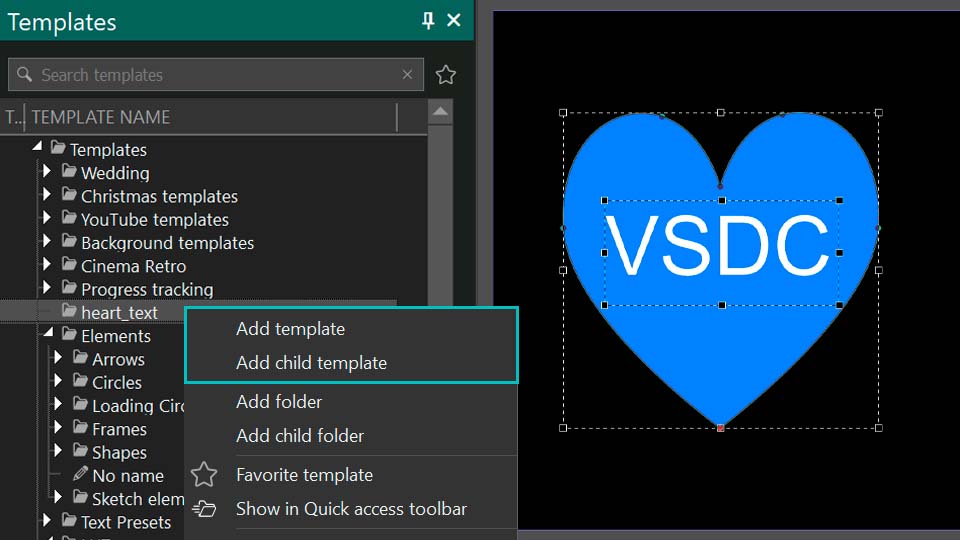Select the Christmas templates row
960x540 pixels.
(x=159, y=197)
